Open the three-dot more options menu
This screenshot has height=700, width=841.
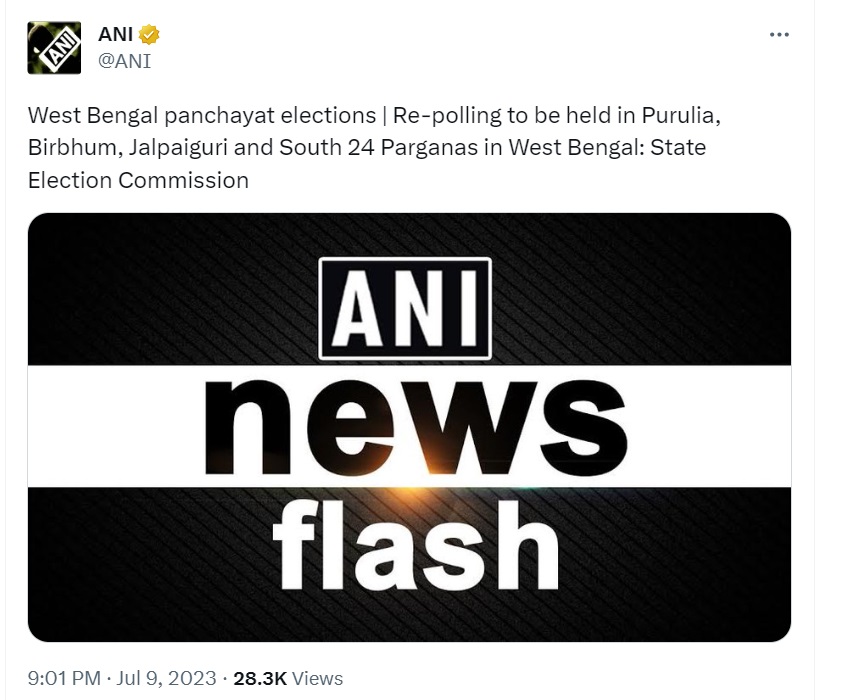[779, 34]
